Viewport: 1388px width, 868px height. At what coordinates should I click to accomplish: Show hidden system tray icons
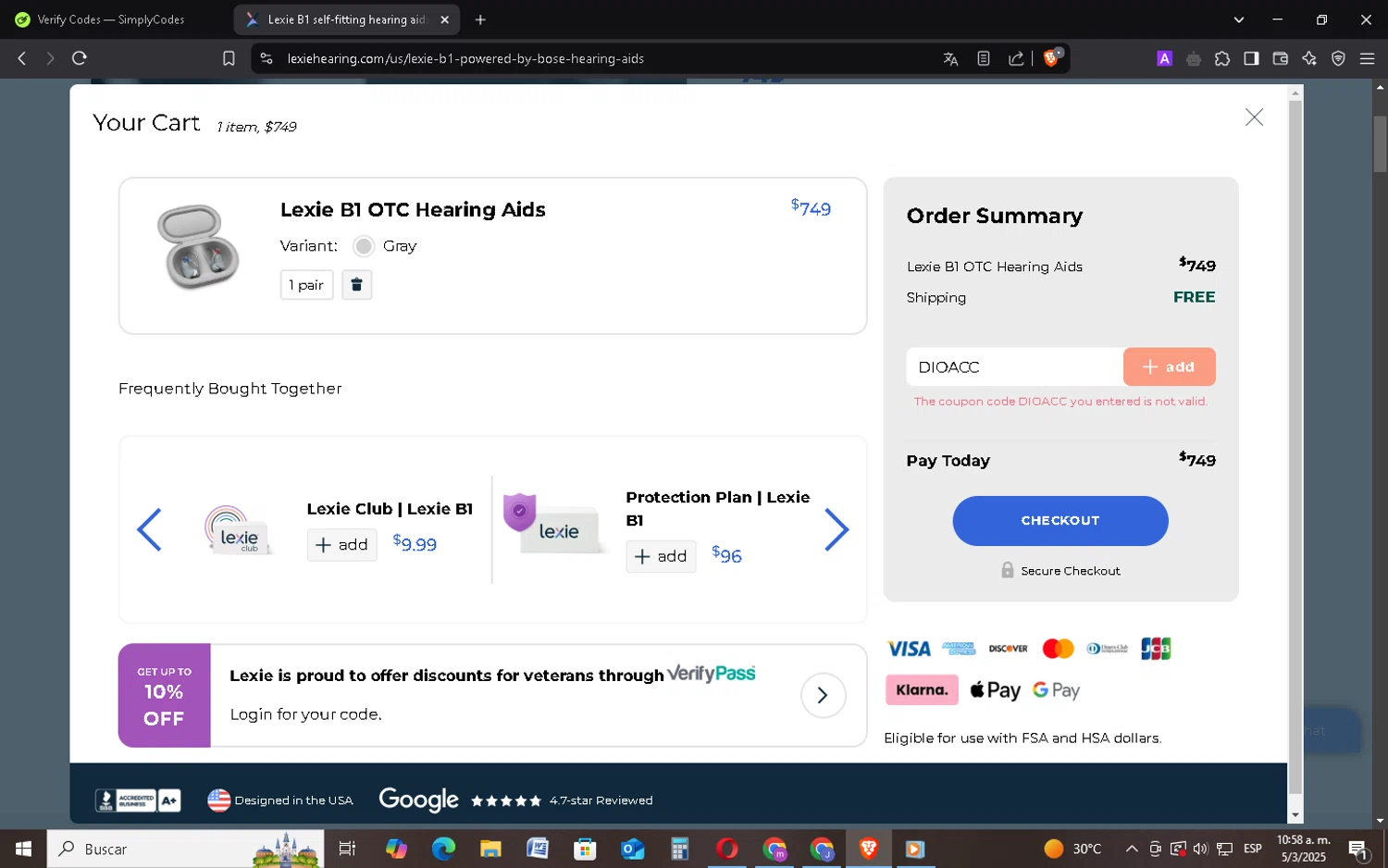click(x=1131, y=849)
